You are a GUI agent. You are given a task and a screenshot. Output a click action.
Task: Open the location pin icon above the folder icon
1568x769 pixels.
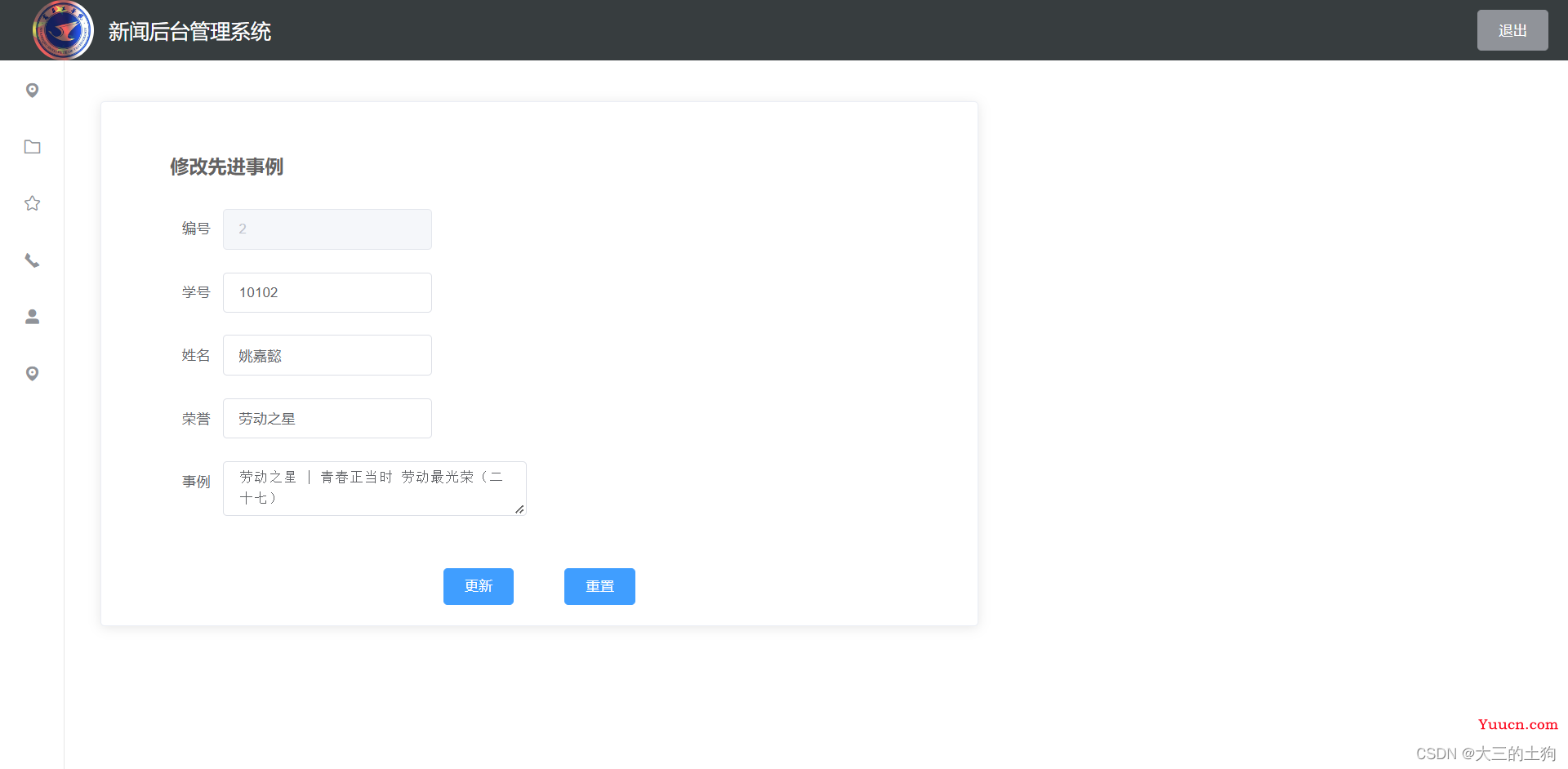click(32, 90)
